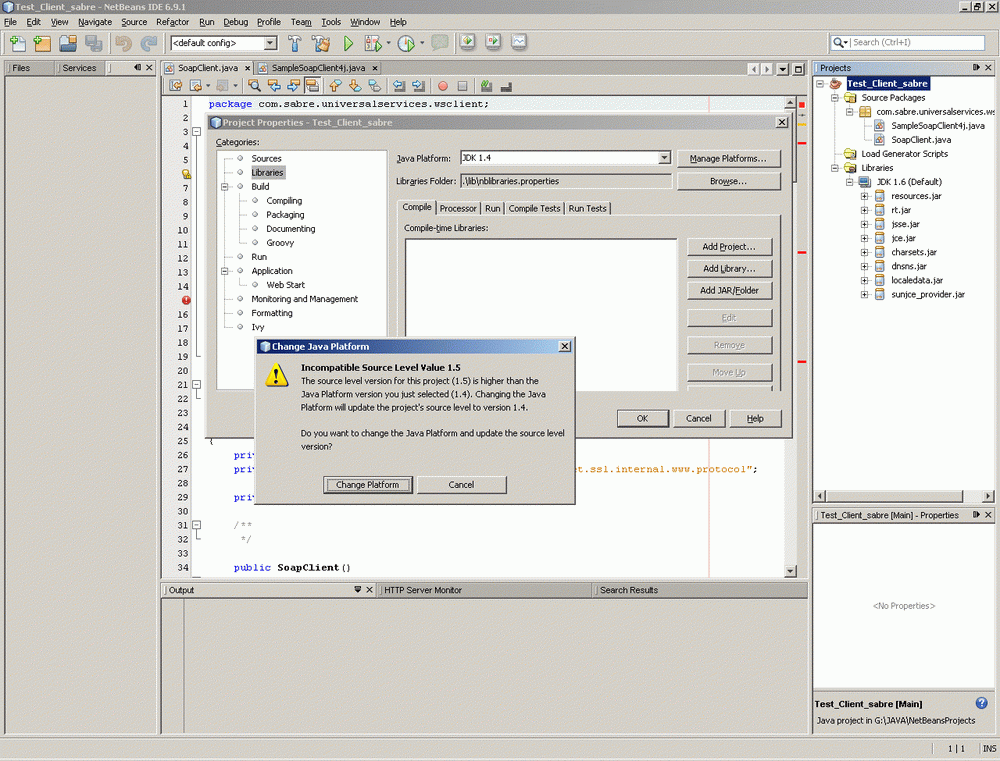Click the Save All toolbar icon
The image size is (1000, 761).
coord(94,43)
